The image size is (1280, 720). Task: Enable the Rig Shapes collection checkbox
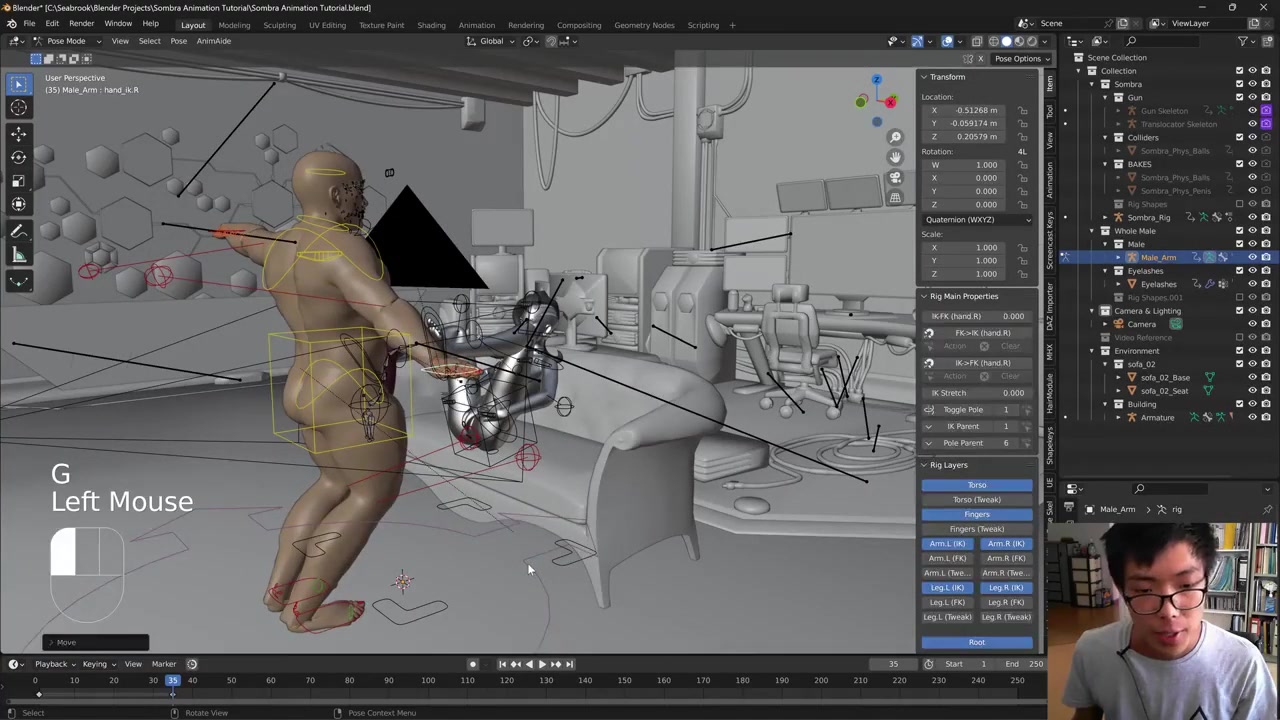(1239, 204)
